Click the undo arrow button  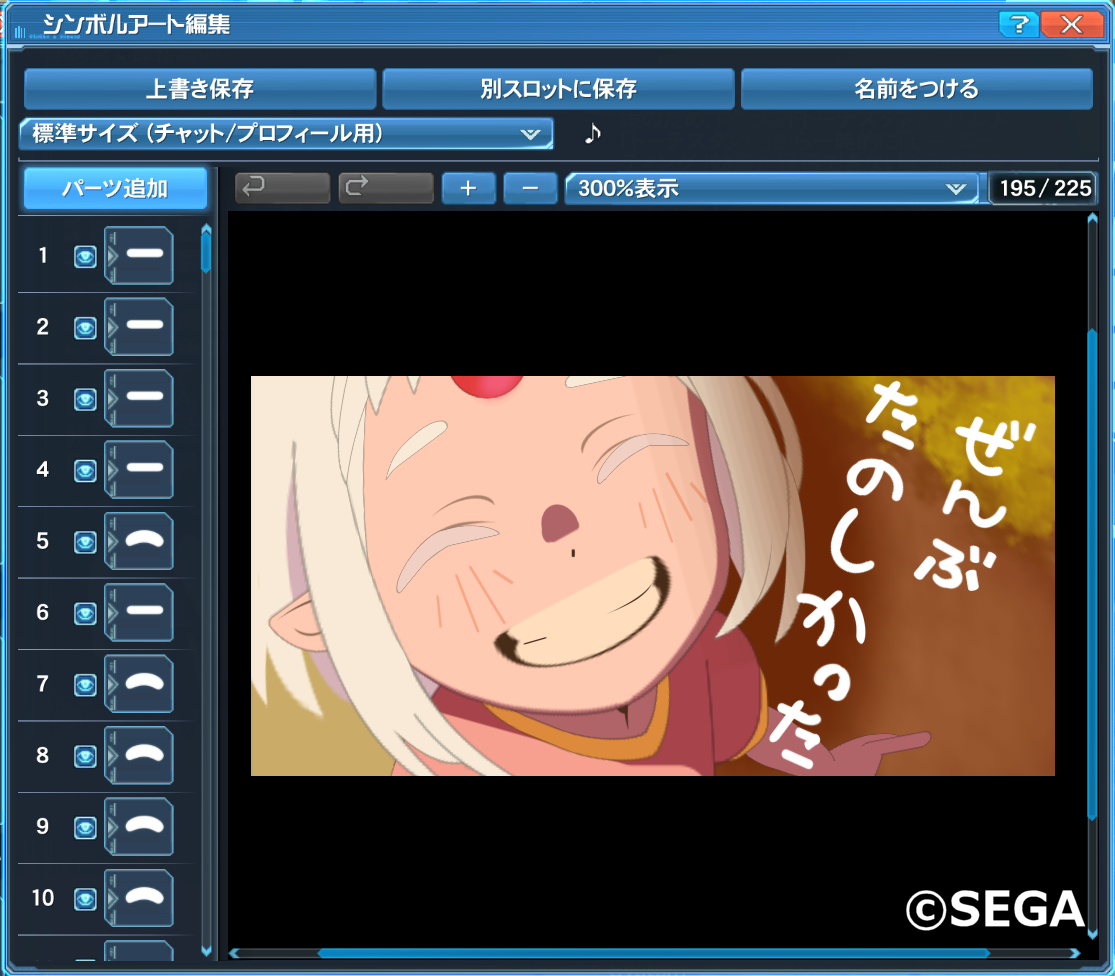pos(282,188)
